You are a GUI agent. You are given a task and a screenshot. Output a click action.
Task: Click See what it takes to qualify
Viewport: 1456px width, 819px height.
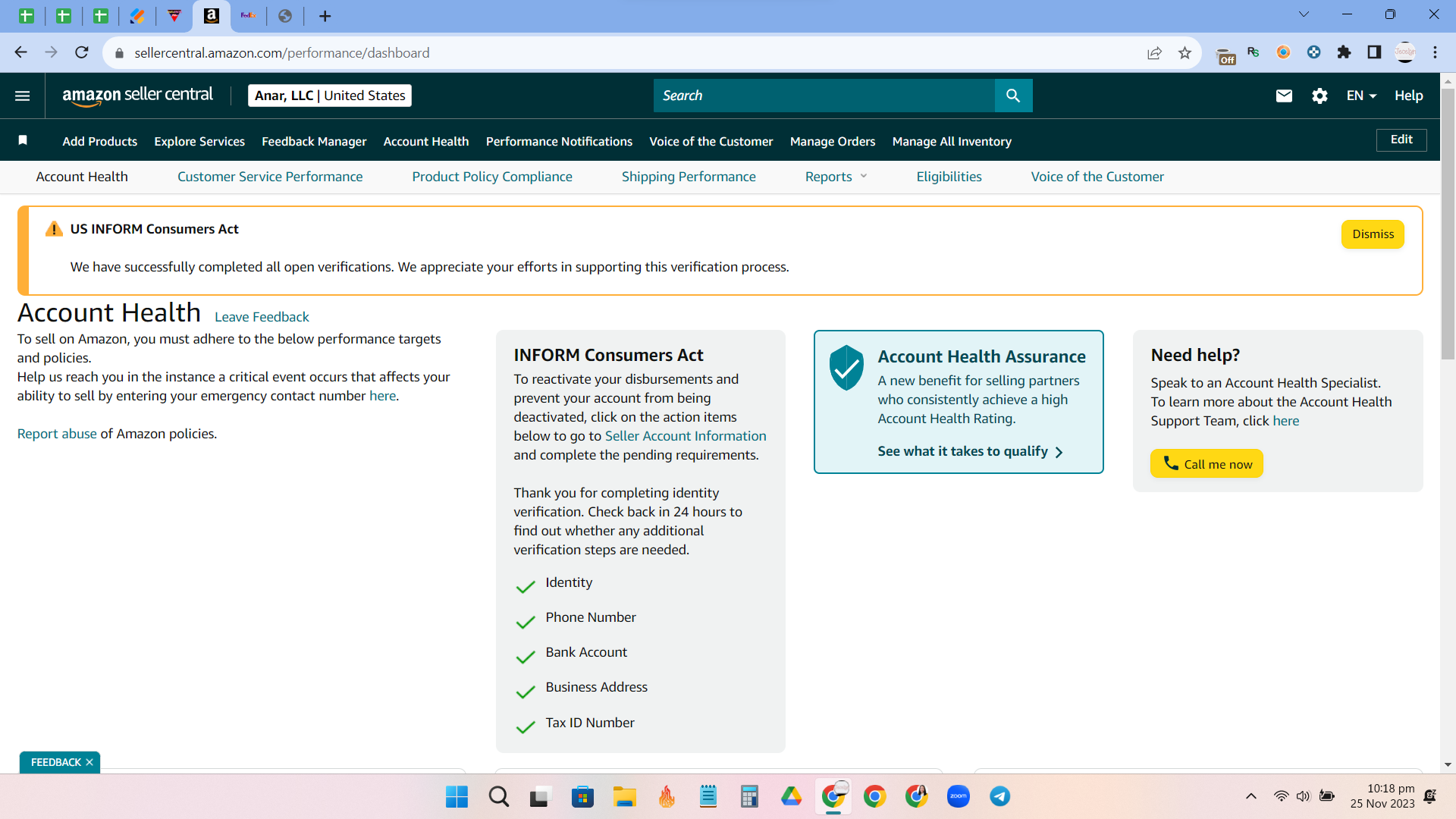click(970, 451)
